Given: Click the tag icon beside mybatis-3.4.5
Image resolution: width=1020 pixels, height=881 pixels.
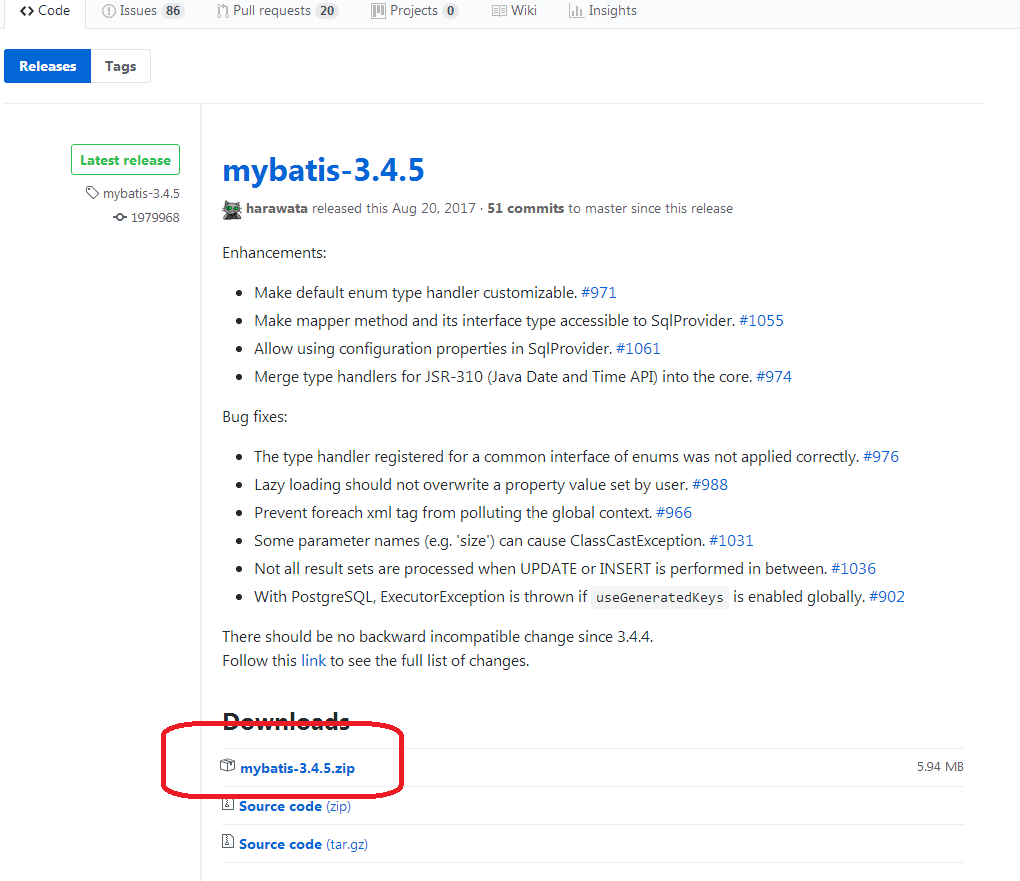Looking at the screenshot, I should pyautogui.click(x=92, y=193).
